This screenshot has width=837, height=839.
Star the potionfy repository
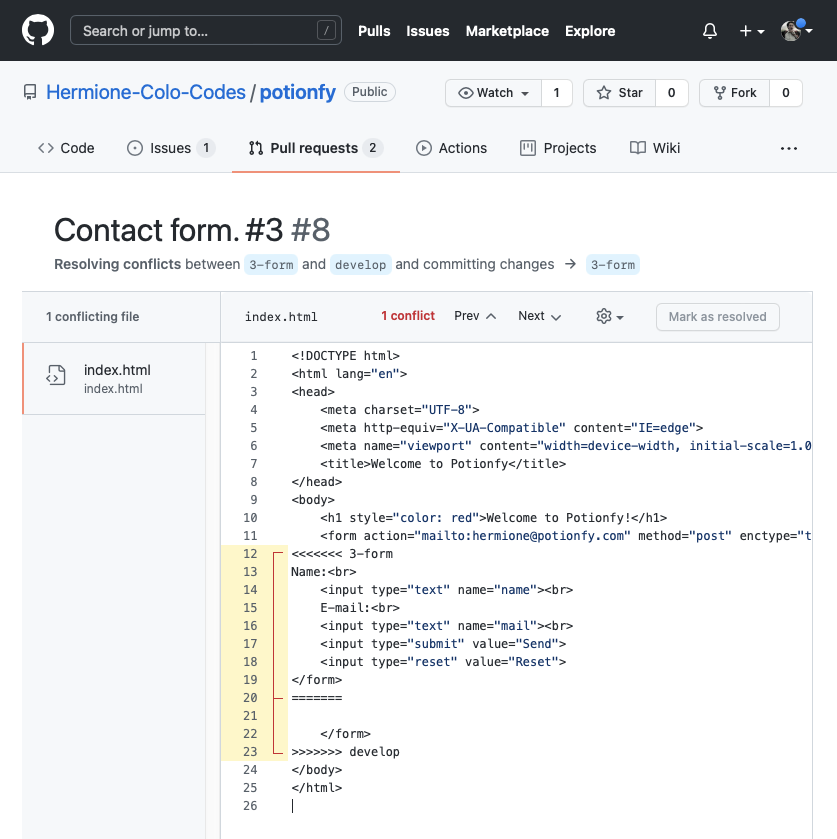pyautogui.click(x=620, y=93)
